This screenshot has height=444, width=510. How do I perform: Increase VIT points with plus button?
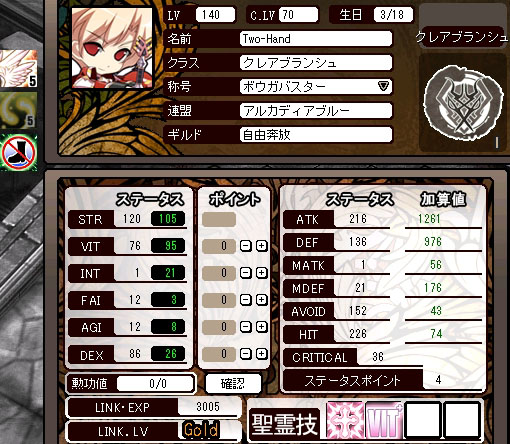pyautogui.click(x=262, y=246)
